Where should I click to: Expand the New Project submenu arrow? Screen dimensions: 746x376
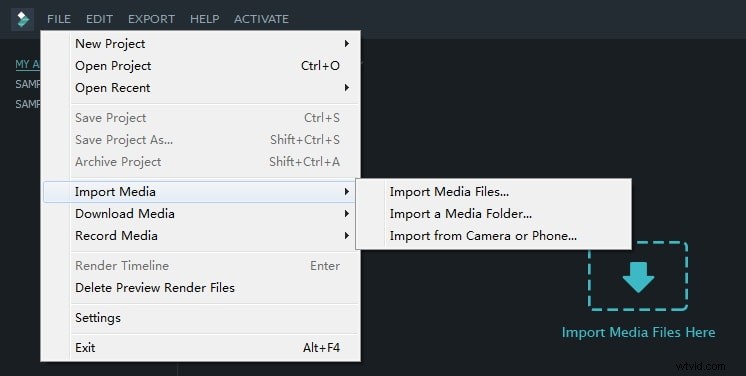click(x=347, y=44)
